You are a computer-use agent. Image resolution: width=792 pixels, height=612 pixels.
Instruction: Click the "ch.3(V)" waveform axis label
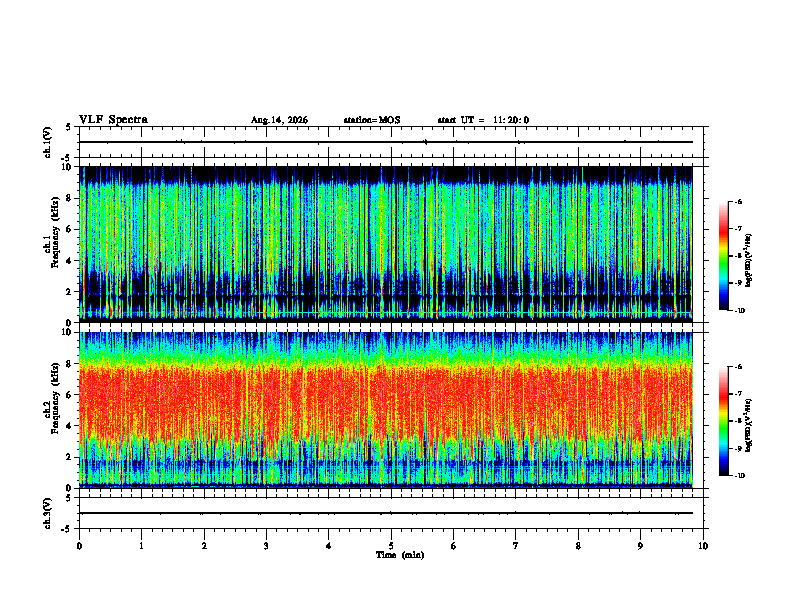point(48,513)
